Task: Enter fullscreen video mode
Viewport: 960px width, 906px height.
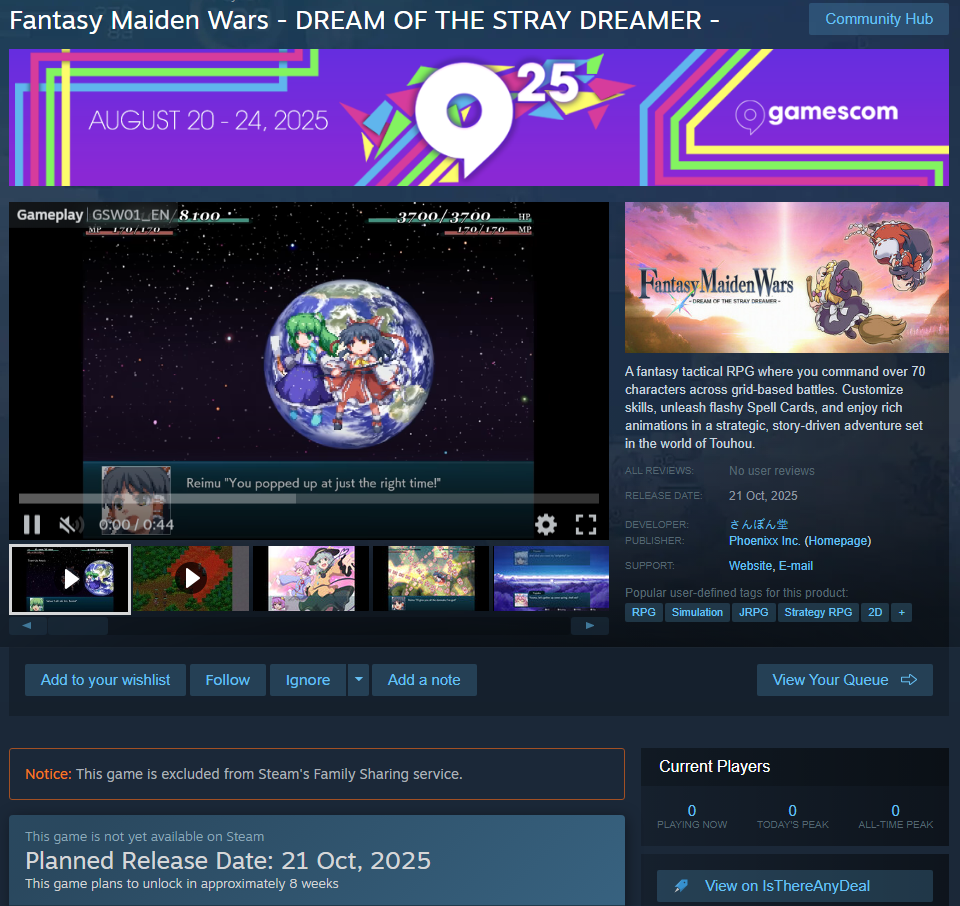Action: coord(586,525)
